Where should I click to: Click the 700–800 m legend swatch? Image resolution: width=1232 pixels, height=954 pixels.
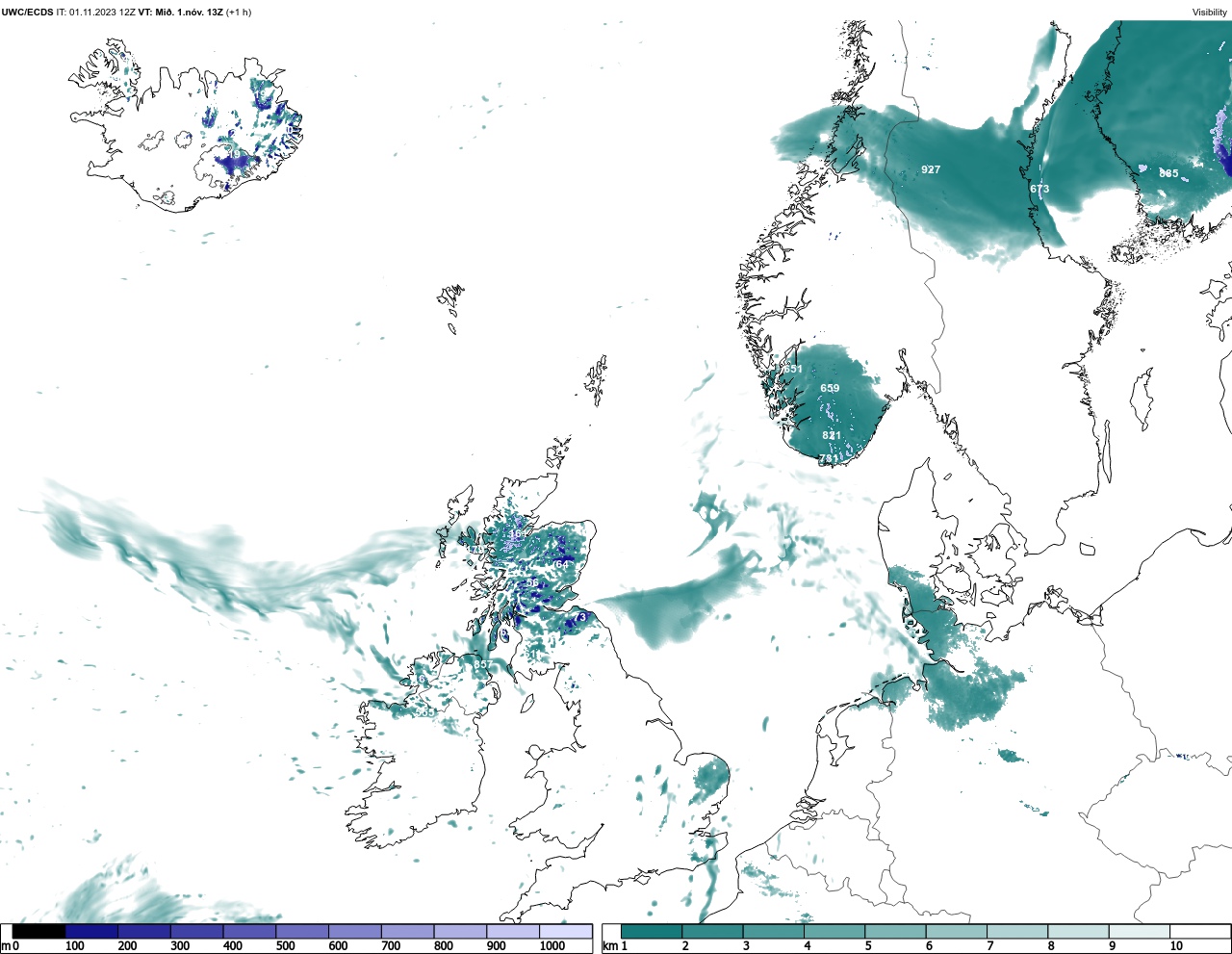pyautogui.click(x=407, y=931)
